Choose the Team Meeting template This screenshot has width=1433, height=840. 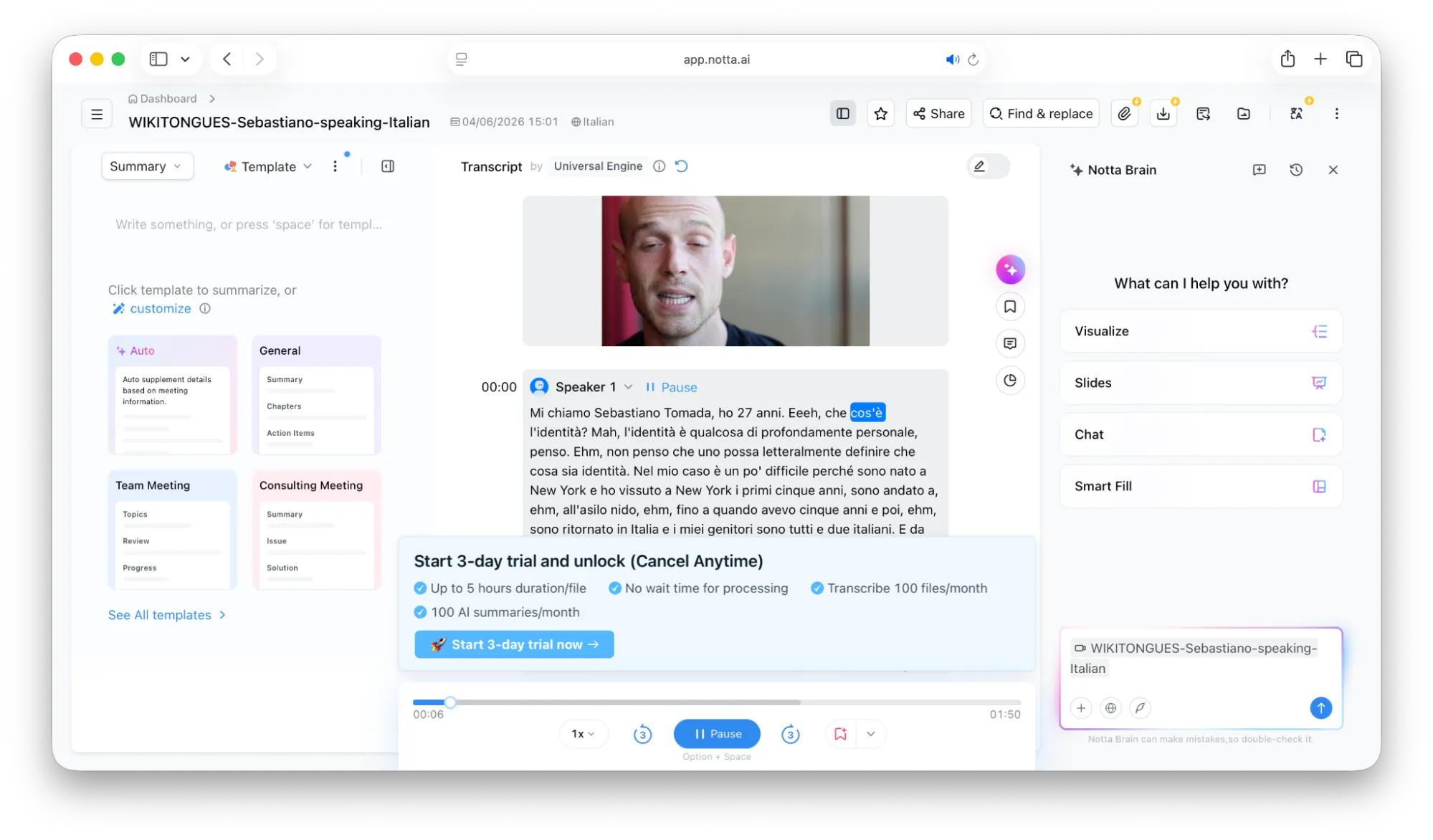pos(173,530)
